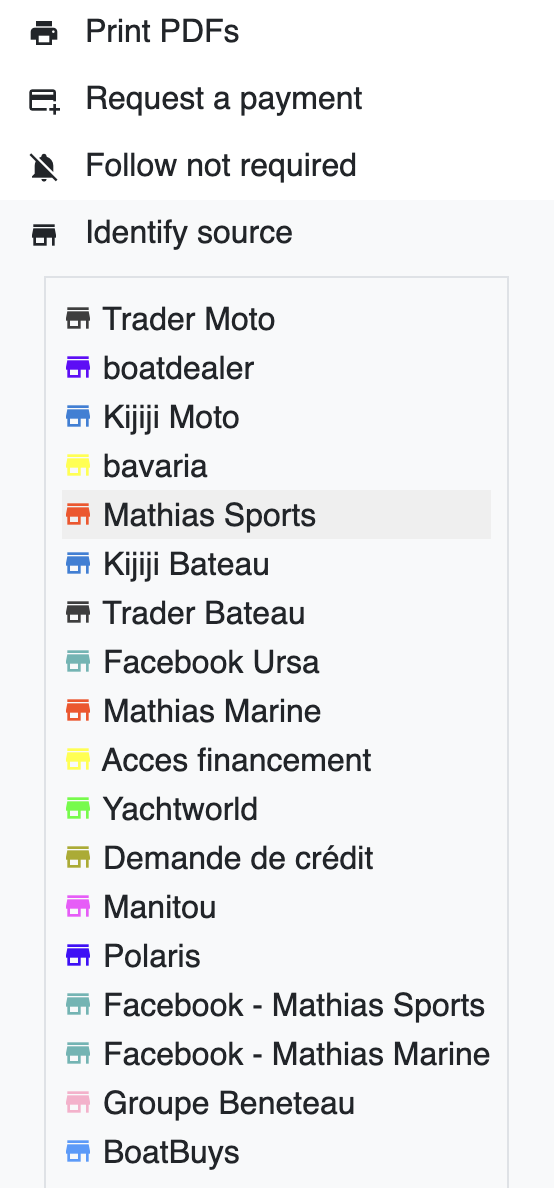Screen dimensions: 554x1188
Task: Click the pink store icon beside Groupe Beneteau
Action: point(78,1103)
